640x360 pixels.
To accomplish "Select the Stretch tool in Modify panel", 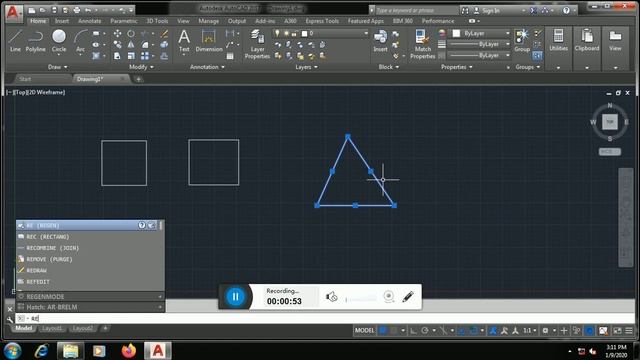I will click(x=118, y=56).
